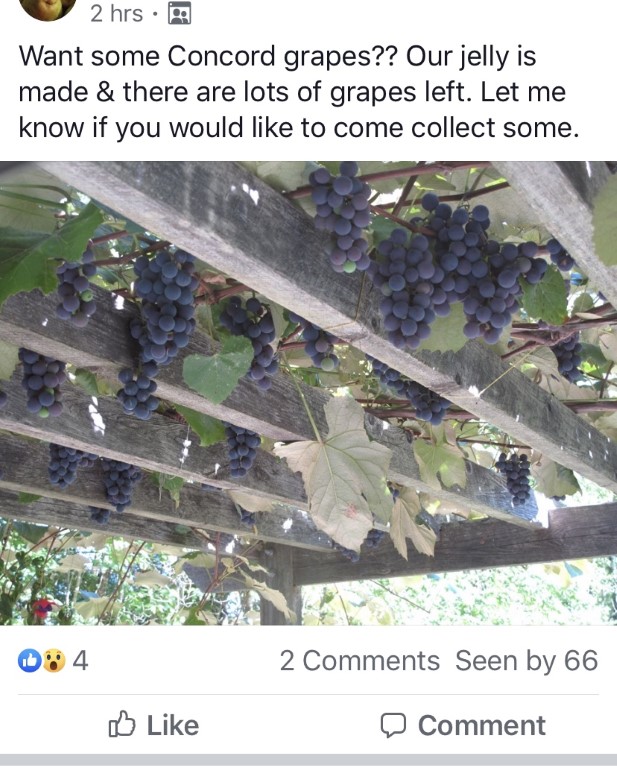Tap the wooden pergola post in photo

point(278,583)
